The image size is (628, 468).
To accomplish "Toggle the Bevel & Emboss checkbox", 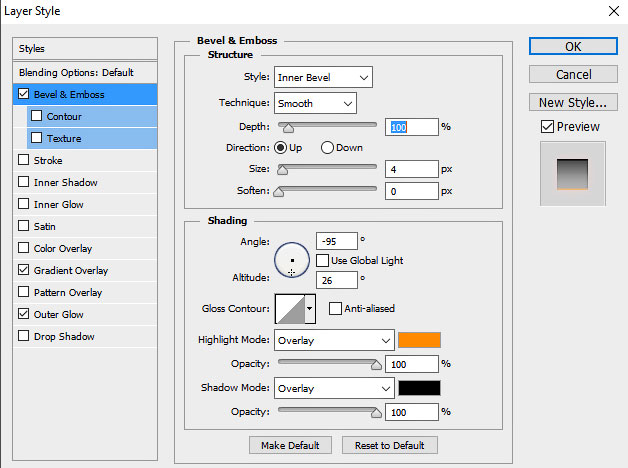I will click(x=24, y=94).
